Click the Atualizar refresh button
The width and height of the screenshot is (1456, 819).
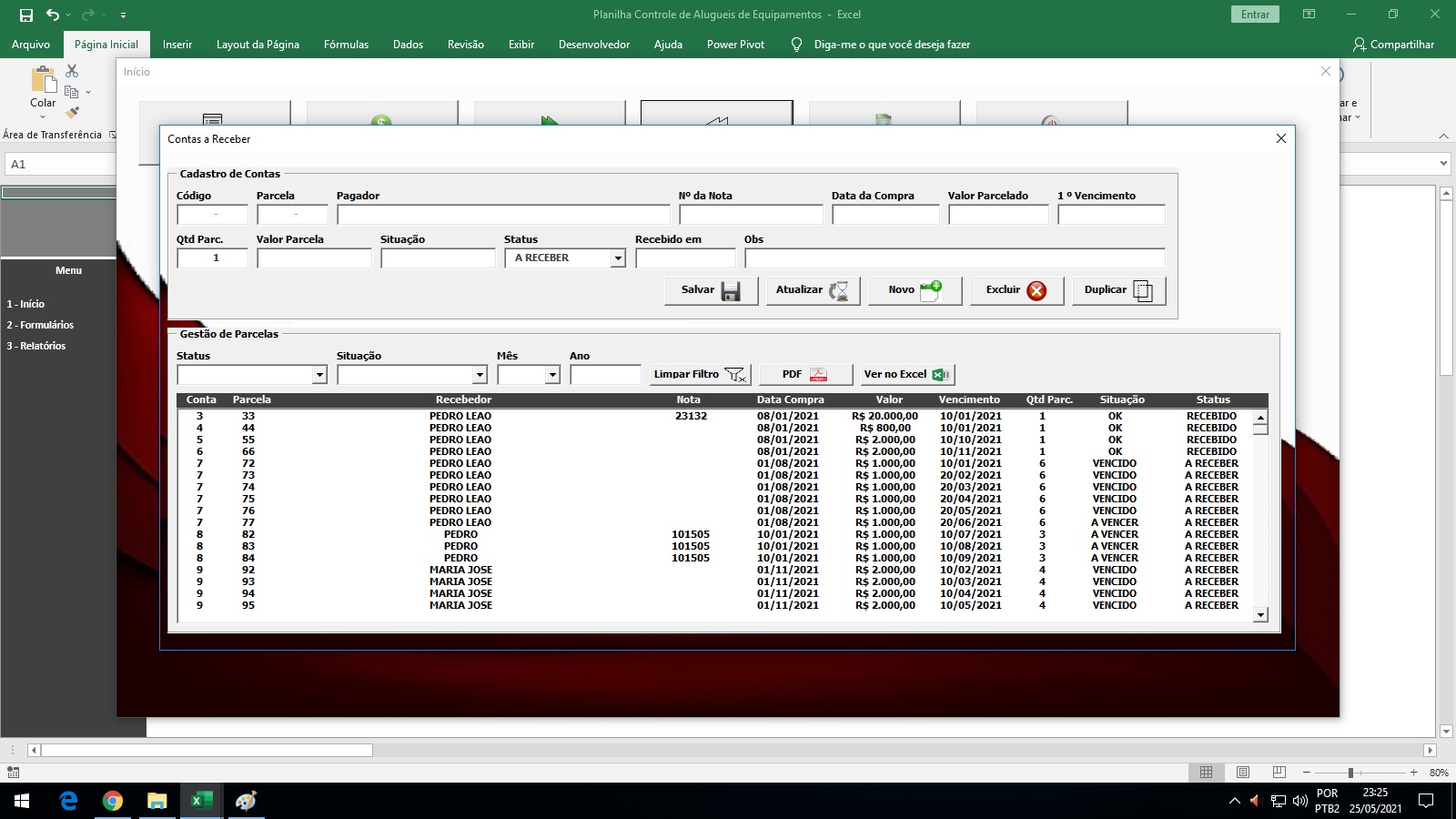[x=813, y=290]
